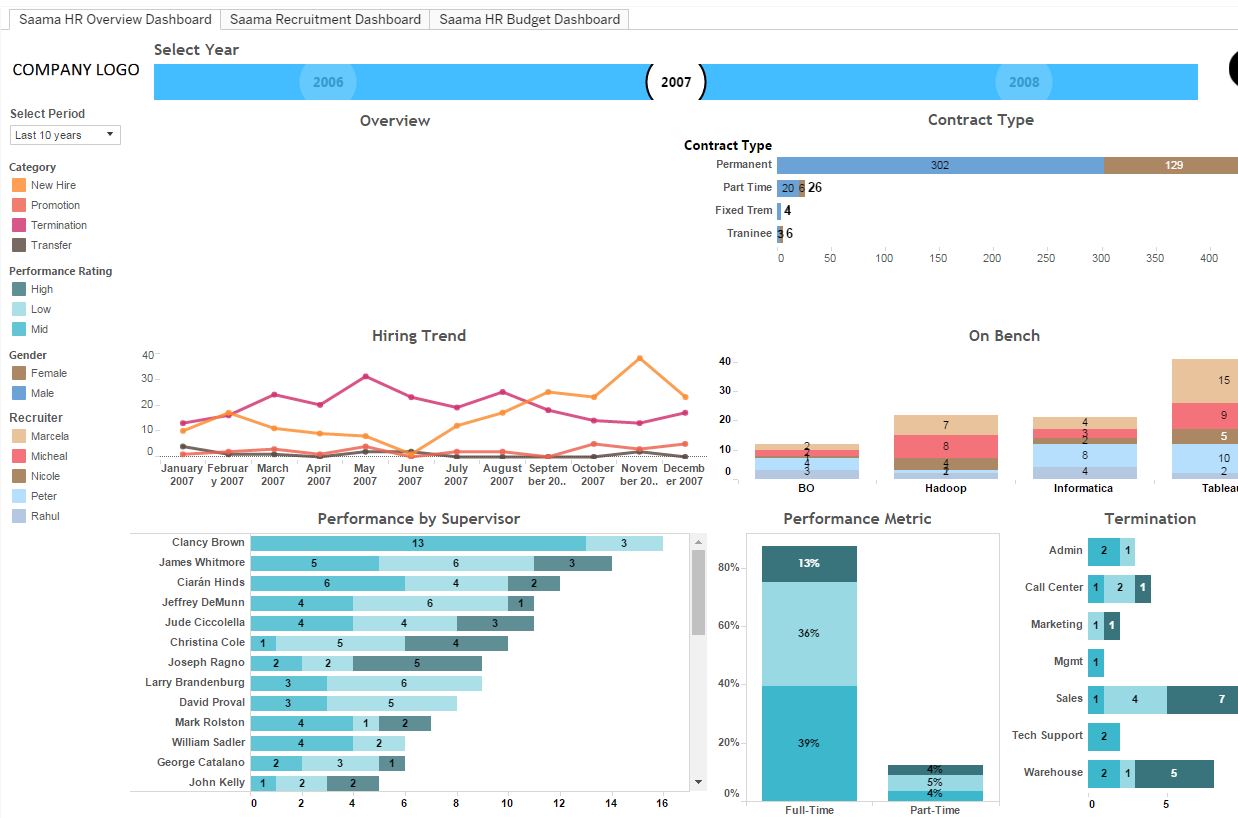Select the Saama HR Overview Dashboard tab
This screenshot has width=1238, height=818.
click(x=115, y=19)
